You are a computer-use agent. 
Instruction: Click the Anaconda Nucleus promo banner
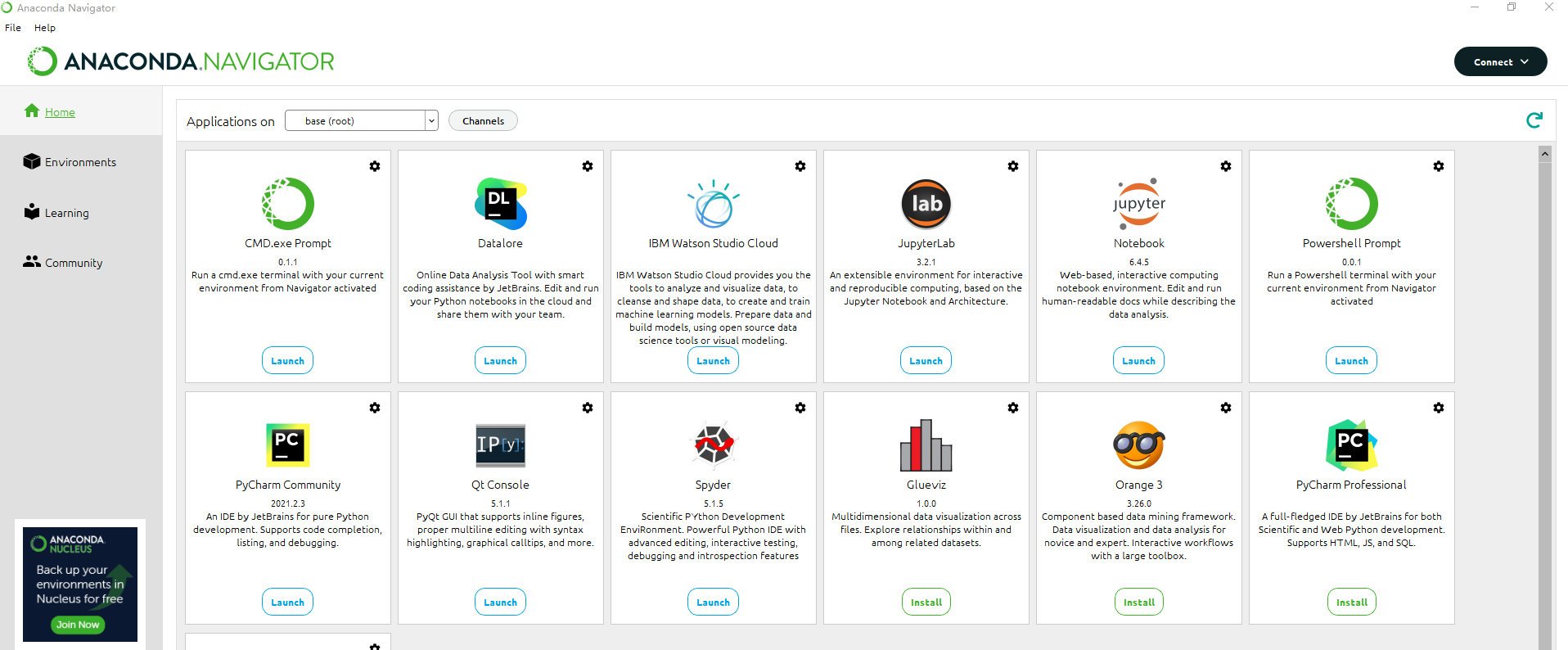pyautogui.click(x=80, y=584)
